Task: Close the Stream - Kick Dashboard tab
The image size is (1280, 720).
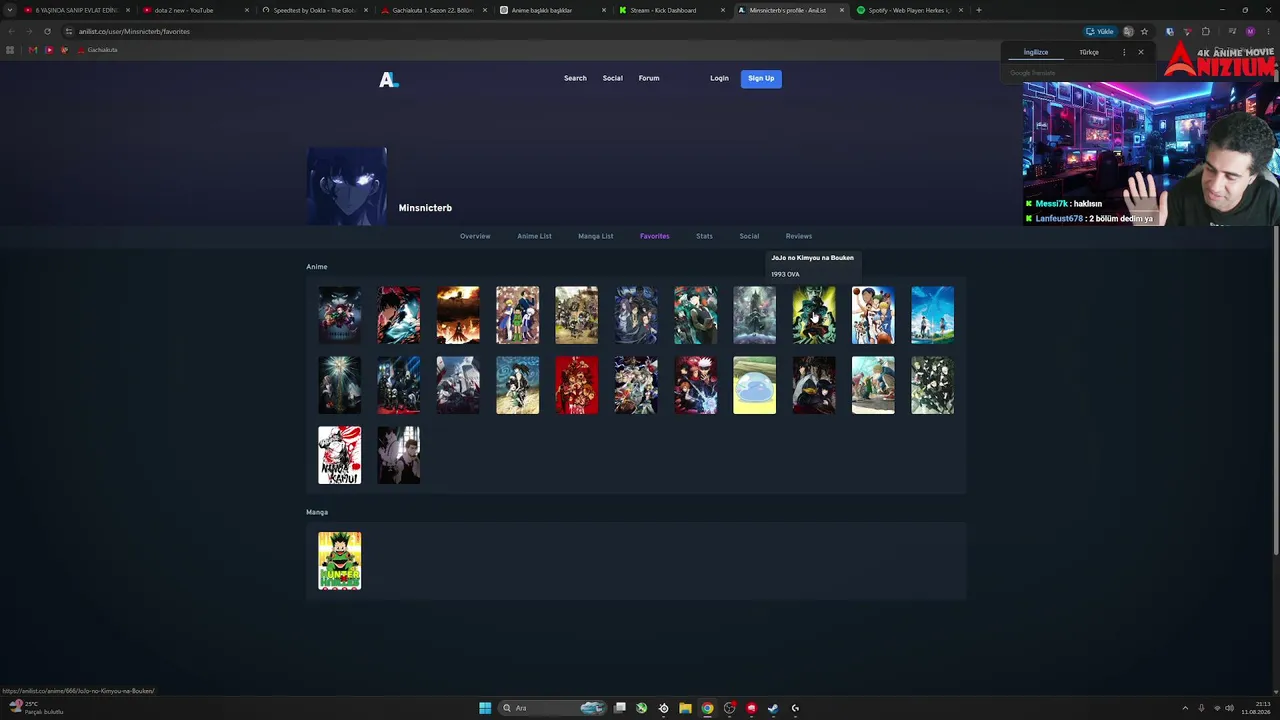Action: [x=723, y=10]
